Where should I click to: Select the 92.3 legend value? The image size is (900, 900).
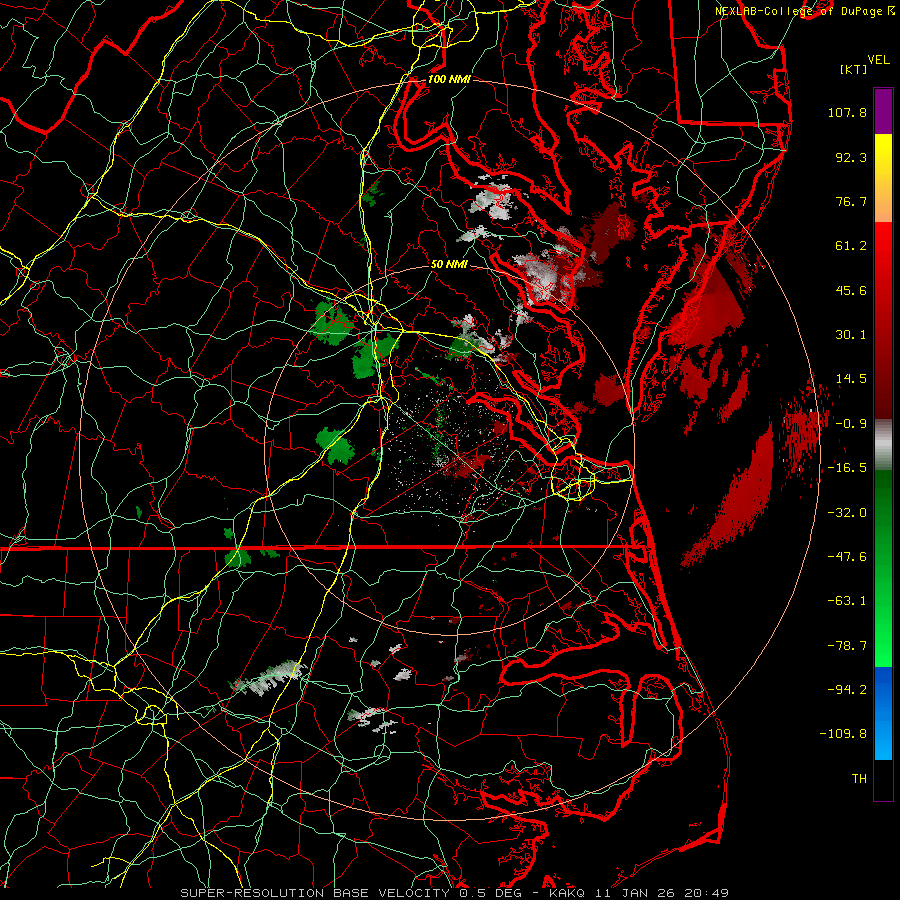[851, 157]
